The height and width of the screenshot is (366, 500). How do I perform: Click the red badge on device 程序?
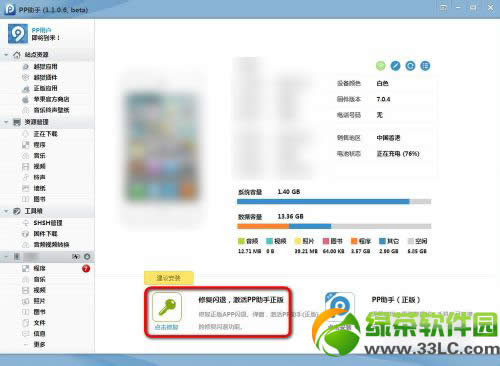[x=86, y=268]
